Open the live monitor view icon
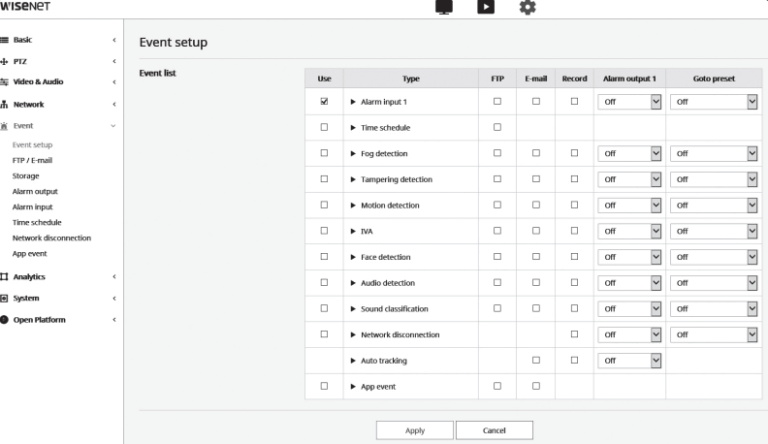 coord(444,7)
